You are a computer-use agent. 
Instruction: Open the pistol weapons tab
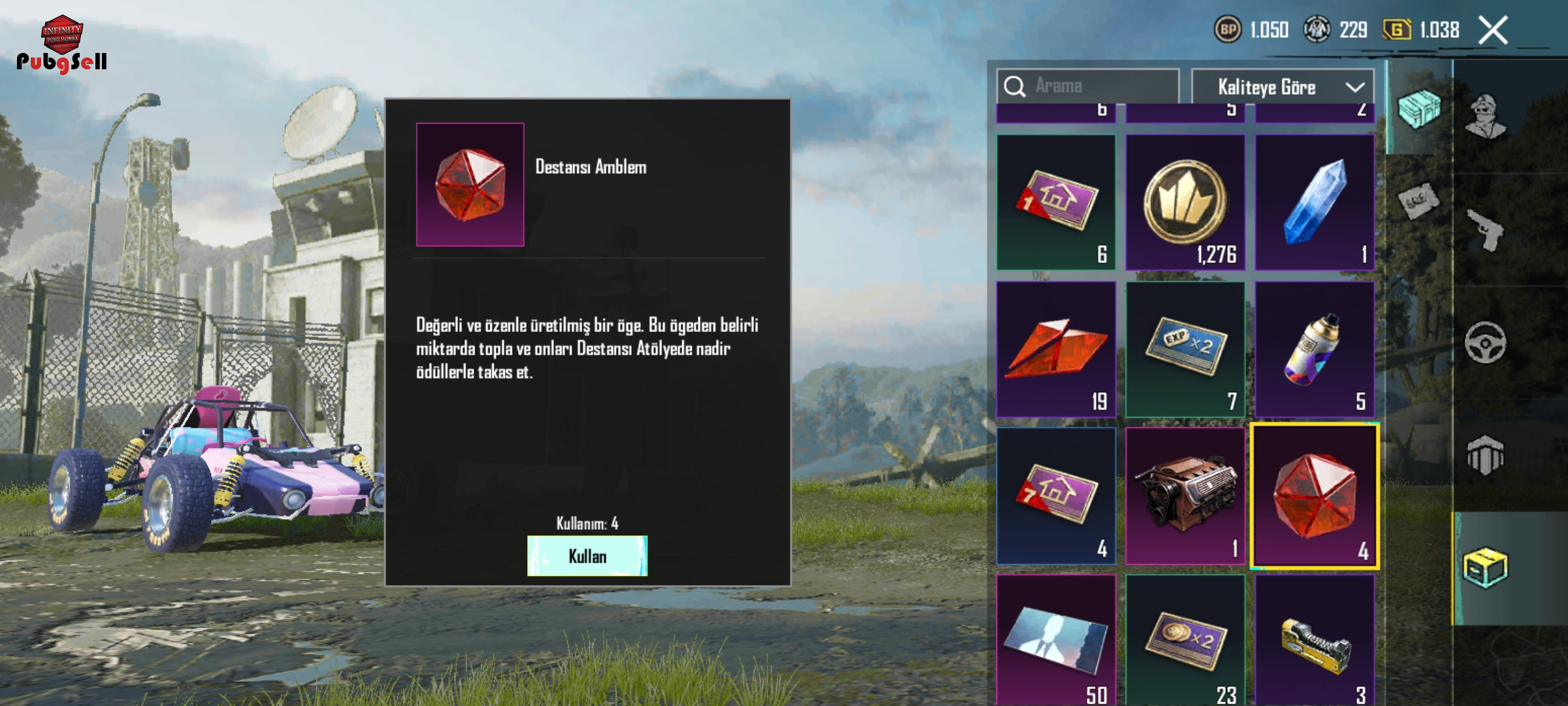coord(1486,229)
